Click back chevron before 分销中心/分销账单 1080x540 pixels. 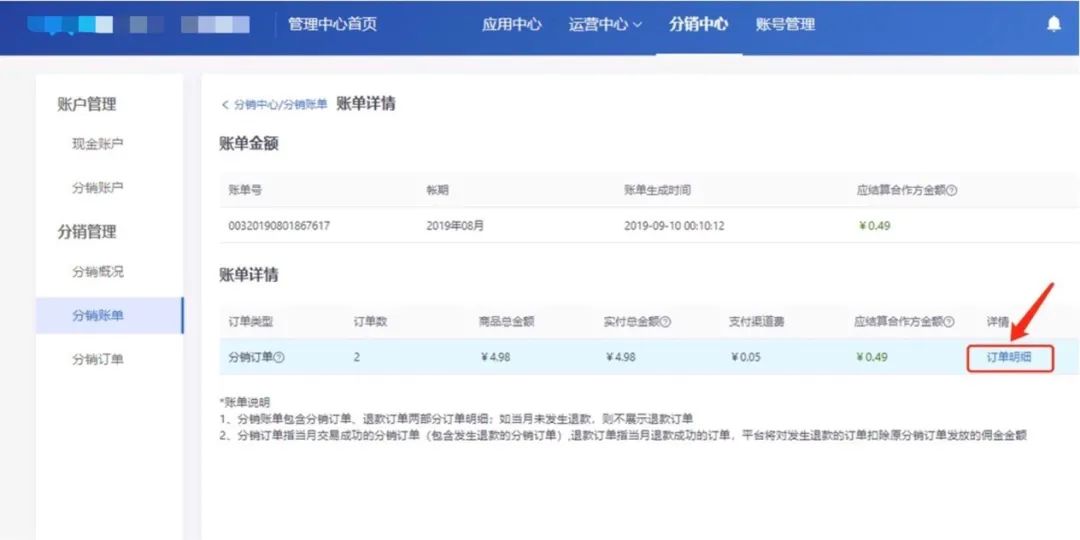point(225,105)
